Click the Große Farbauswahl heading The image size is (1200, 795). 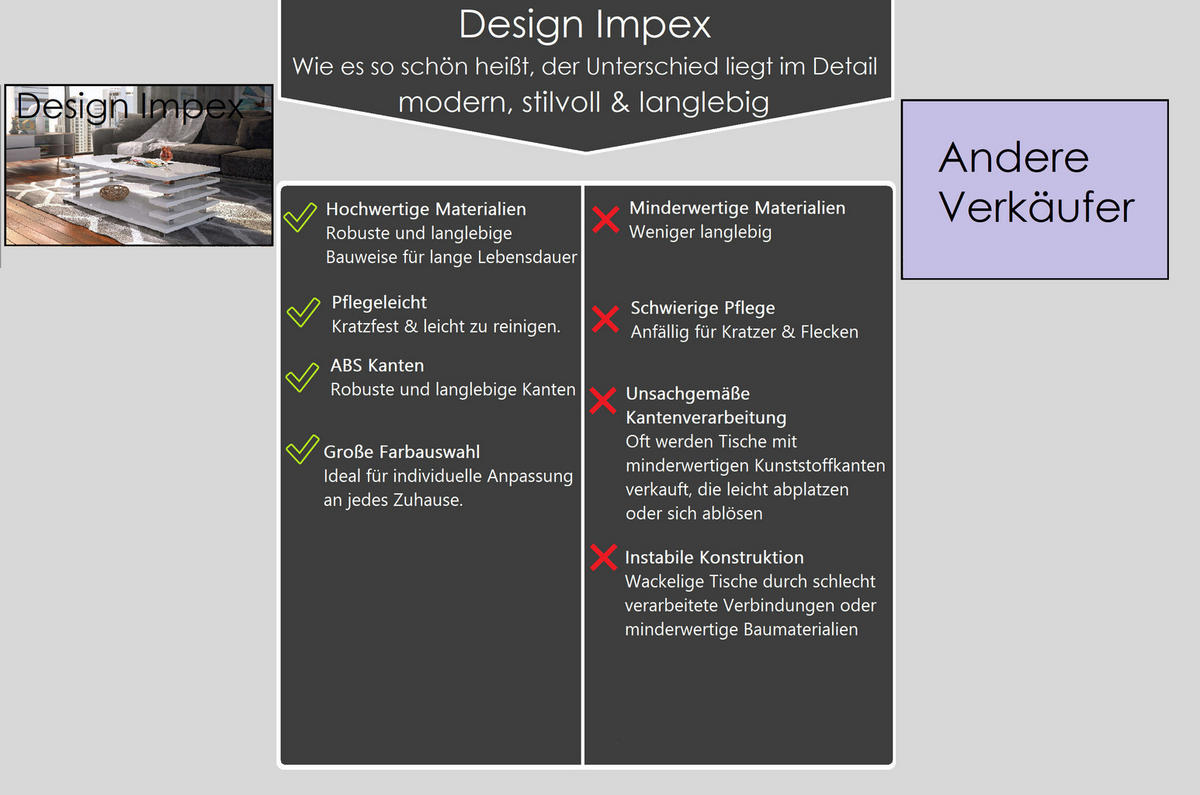[402, 452]
